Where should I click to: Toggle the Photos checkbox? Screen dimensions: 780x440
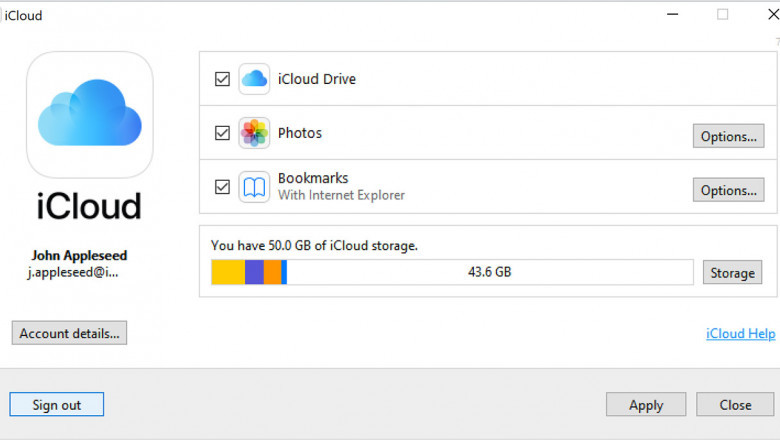click(222, 133)
